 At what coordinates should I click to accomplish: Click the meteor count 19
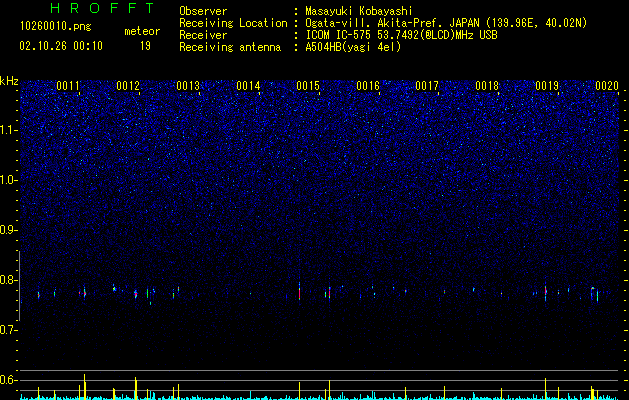pyautogui.click(x=145, y=46)
